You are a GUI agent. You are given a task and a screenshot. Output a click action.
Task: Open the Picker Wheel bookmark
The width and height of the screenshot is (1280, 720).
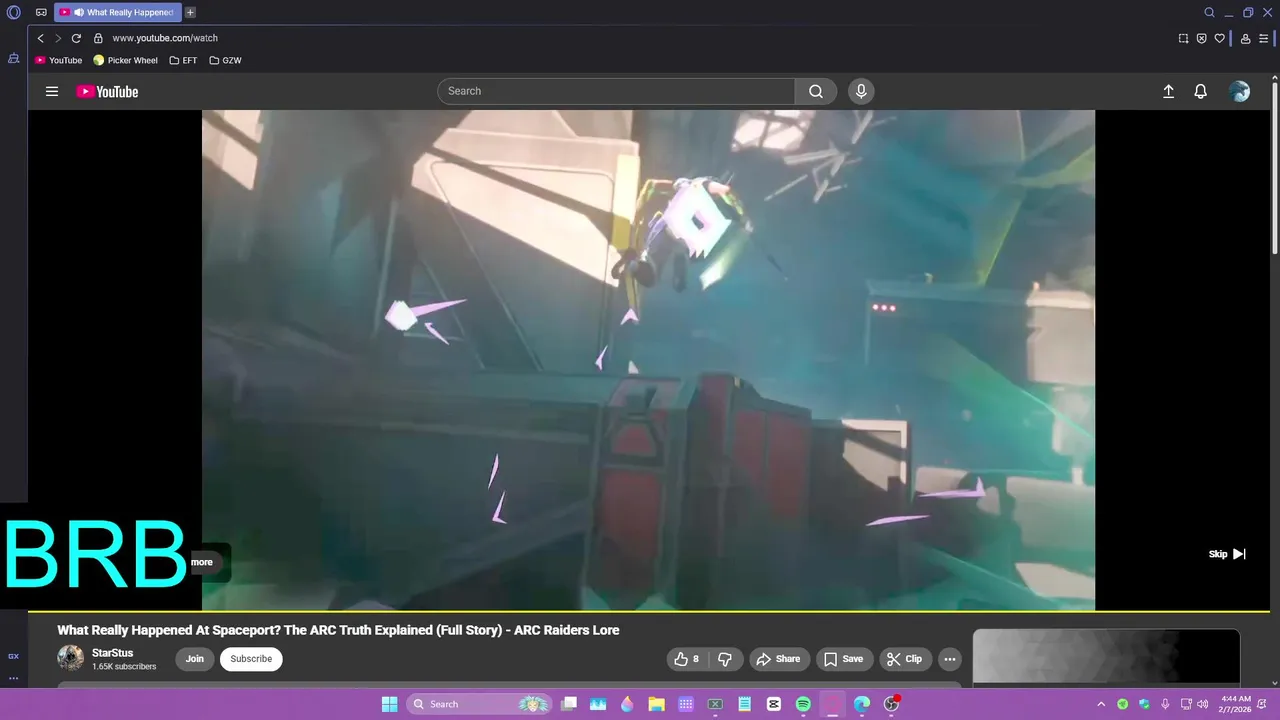(x=125, y=60)
